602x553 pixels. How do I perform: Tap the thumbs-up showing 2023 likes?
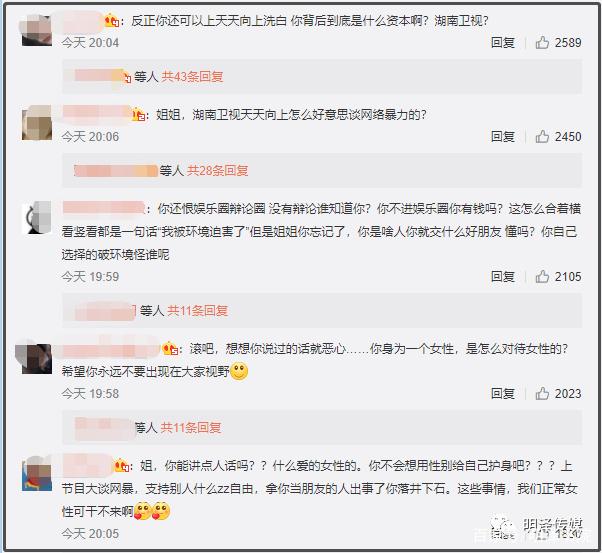(542, 394)
